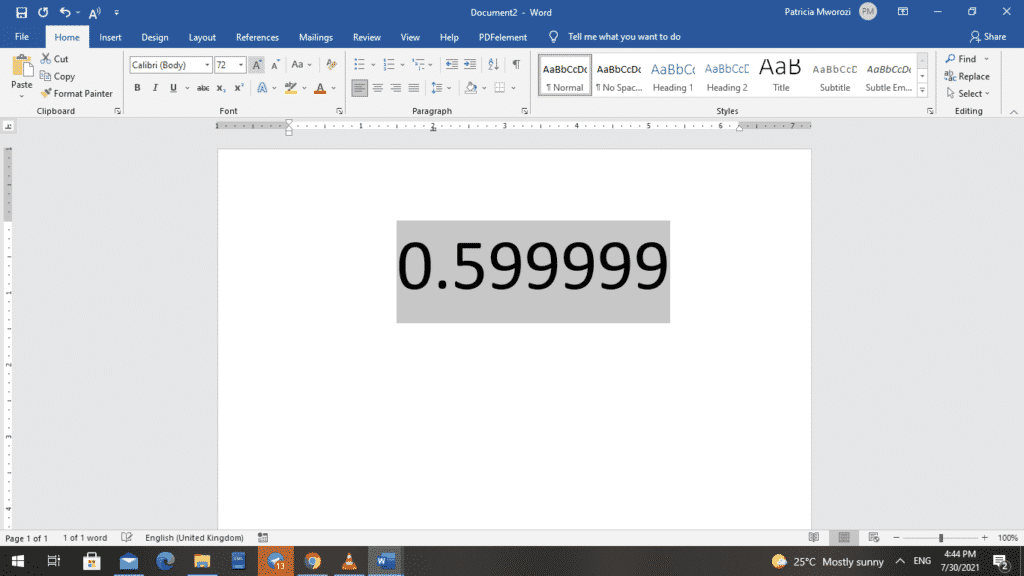This screenshot has width=1024, height=576.
Task: Expand the font size dropdown
Action: pyautogui.click(x=237, y=65)
